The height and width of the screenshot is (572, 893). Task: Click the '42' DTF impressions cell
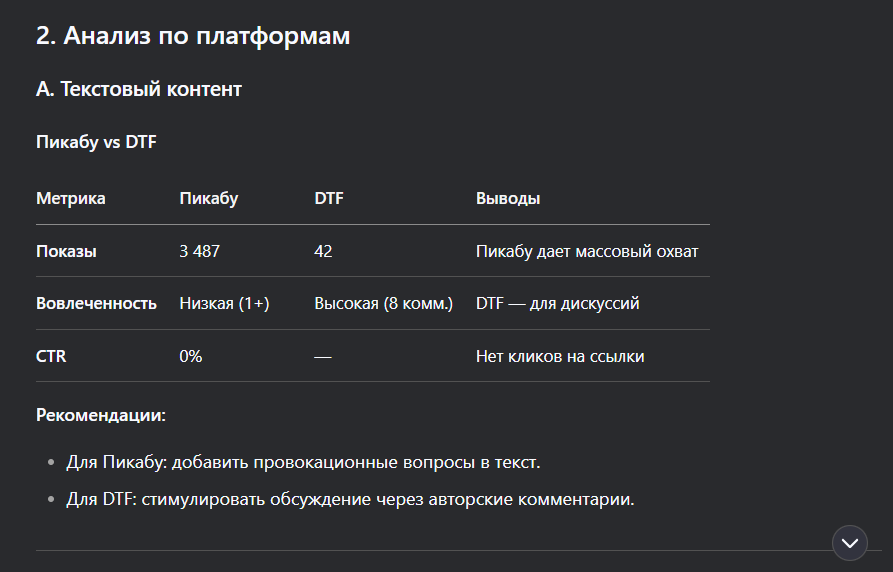(x=323, y=251)
